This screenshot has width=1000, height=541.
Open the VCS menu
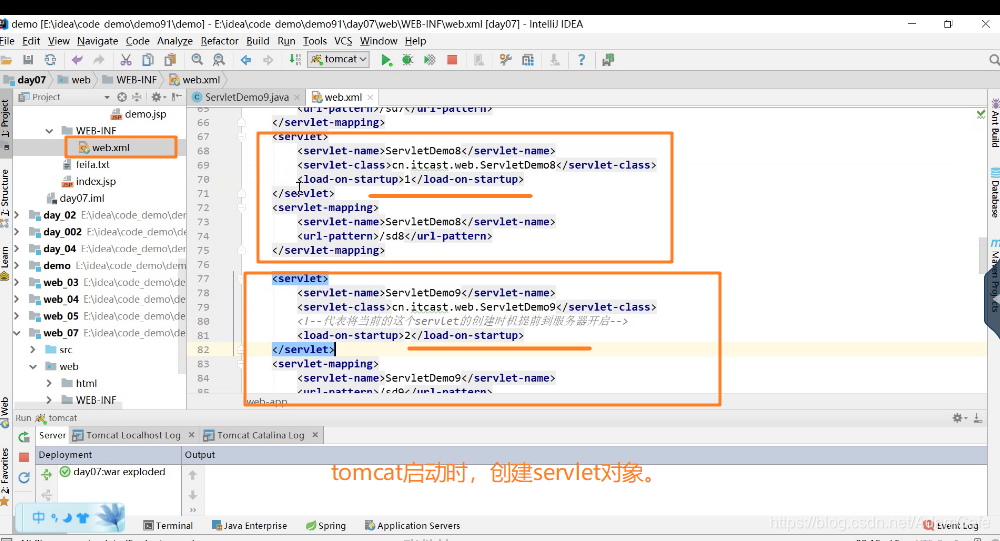pyautogui.click(x=343, y=41)
